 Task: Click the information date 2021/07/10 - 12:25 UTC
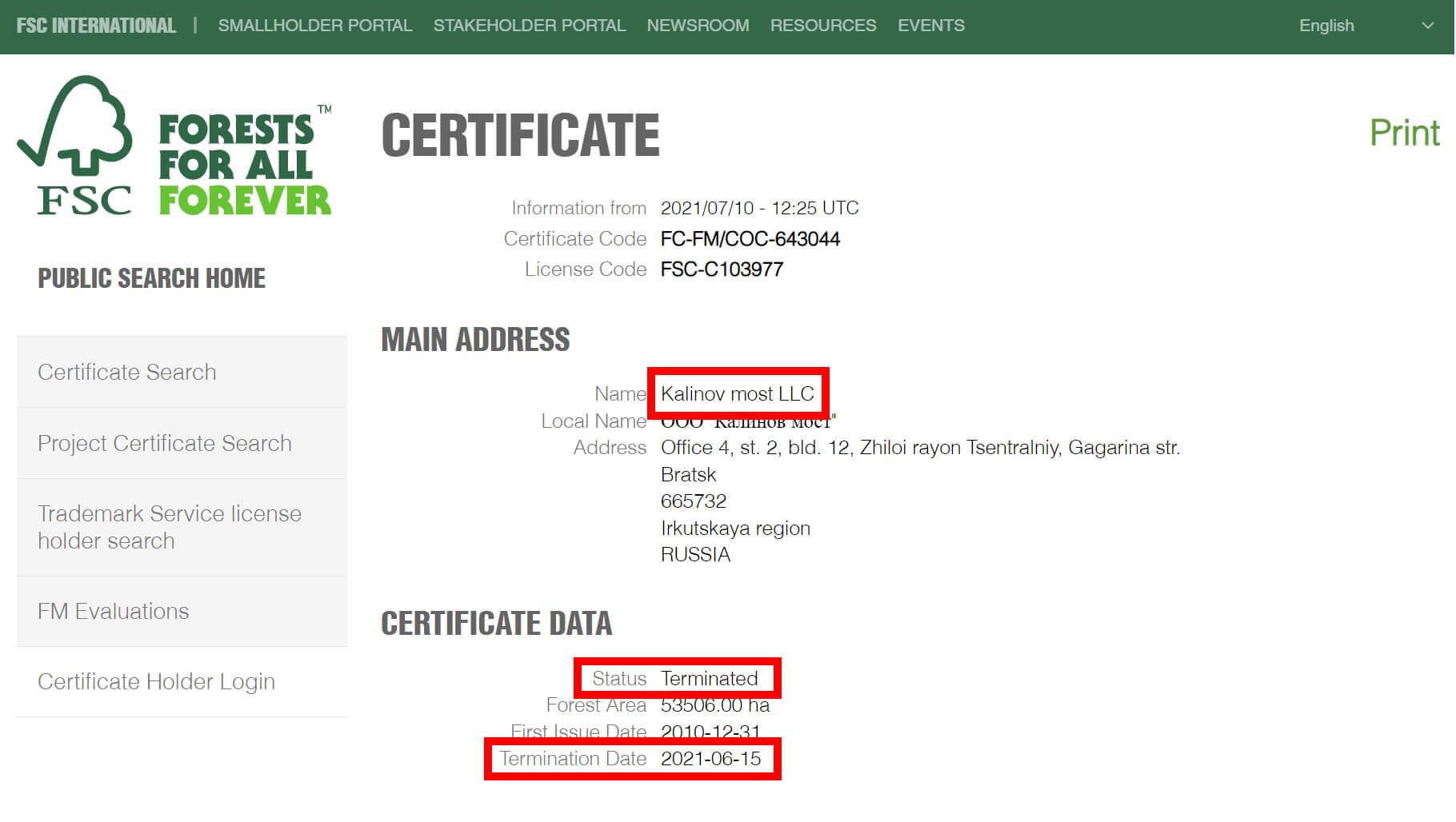759,208
